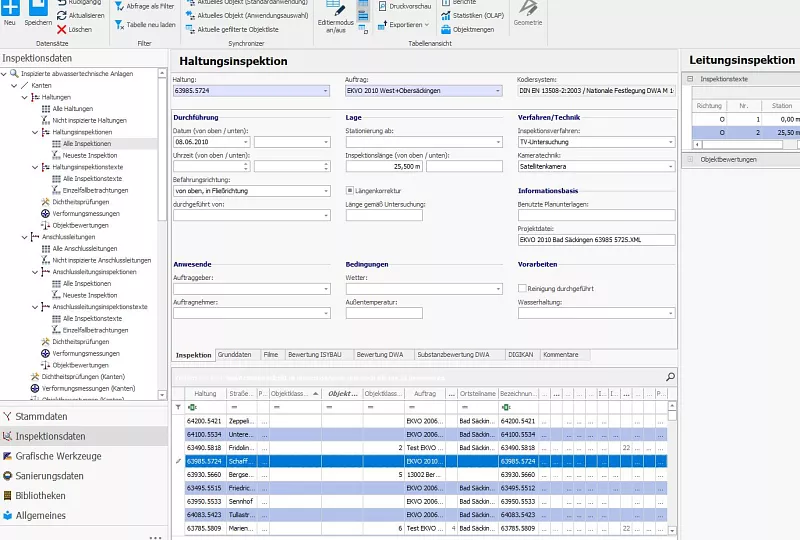Click the Geometrie tool icon
The image size is (800, 540).
tap(528, 8)
